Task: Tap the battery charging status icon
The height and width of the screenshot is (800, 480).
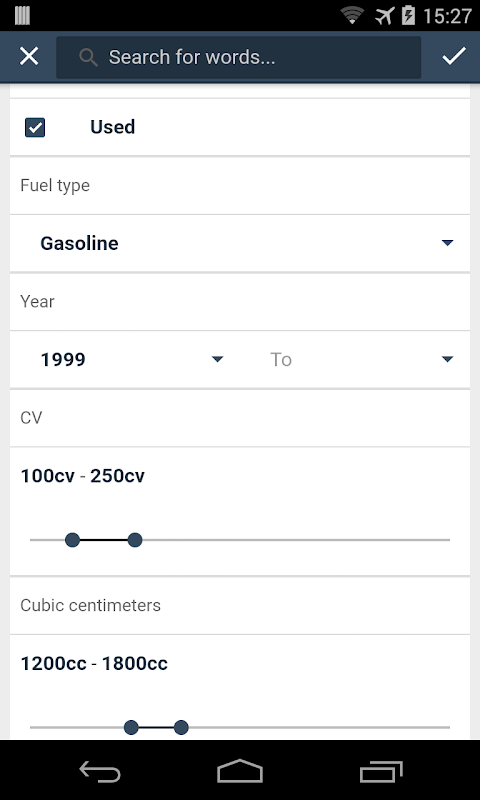Action: (408, 15)
